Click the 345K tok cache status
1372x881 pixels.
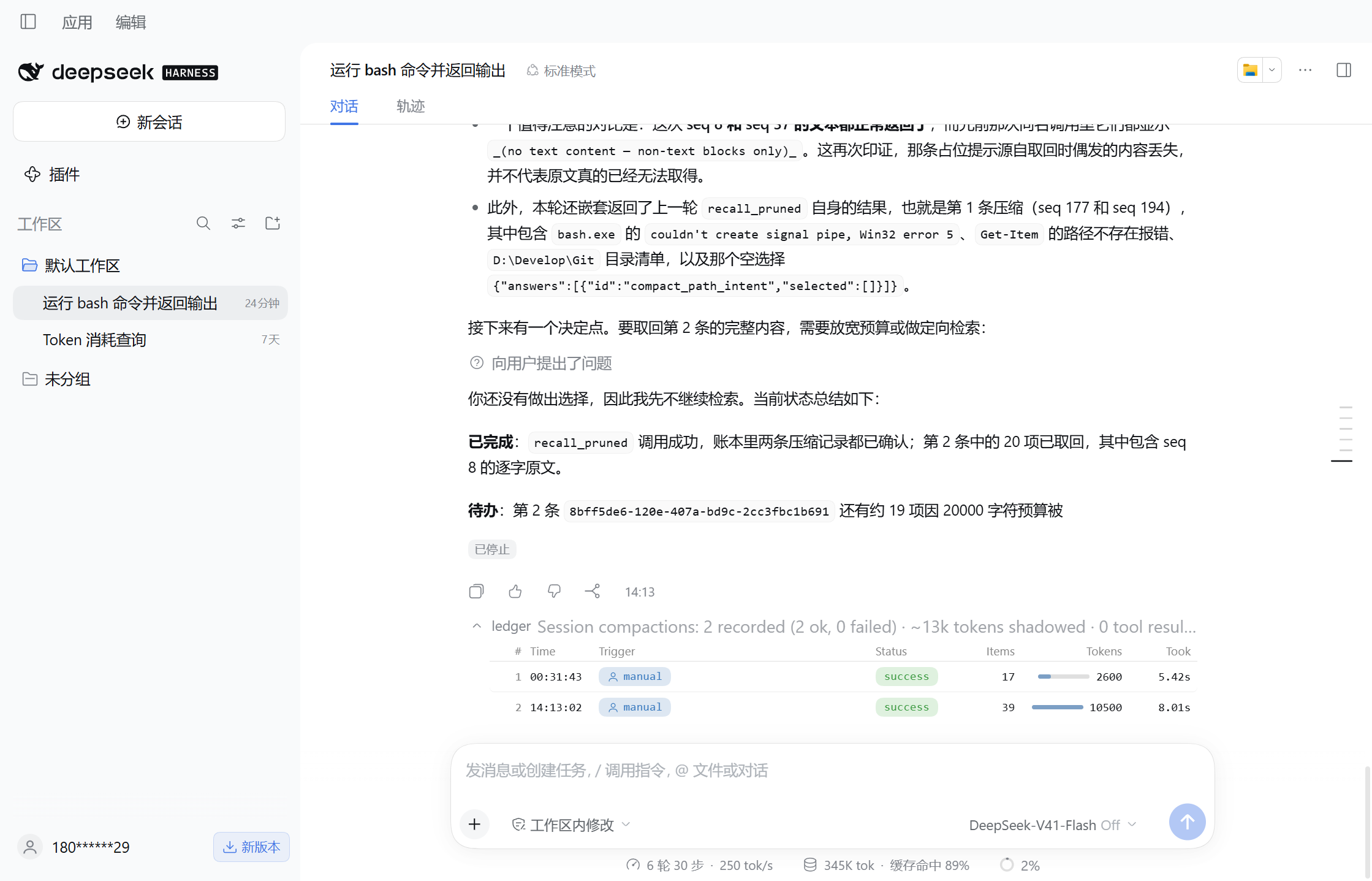[886, 865]
